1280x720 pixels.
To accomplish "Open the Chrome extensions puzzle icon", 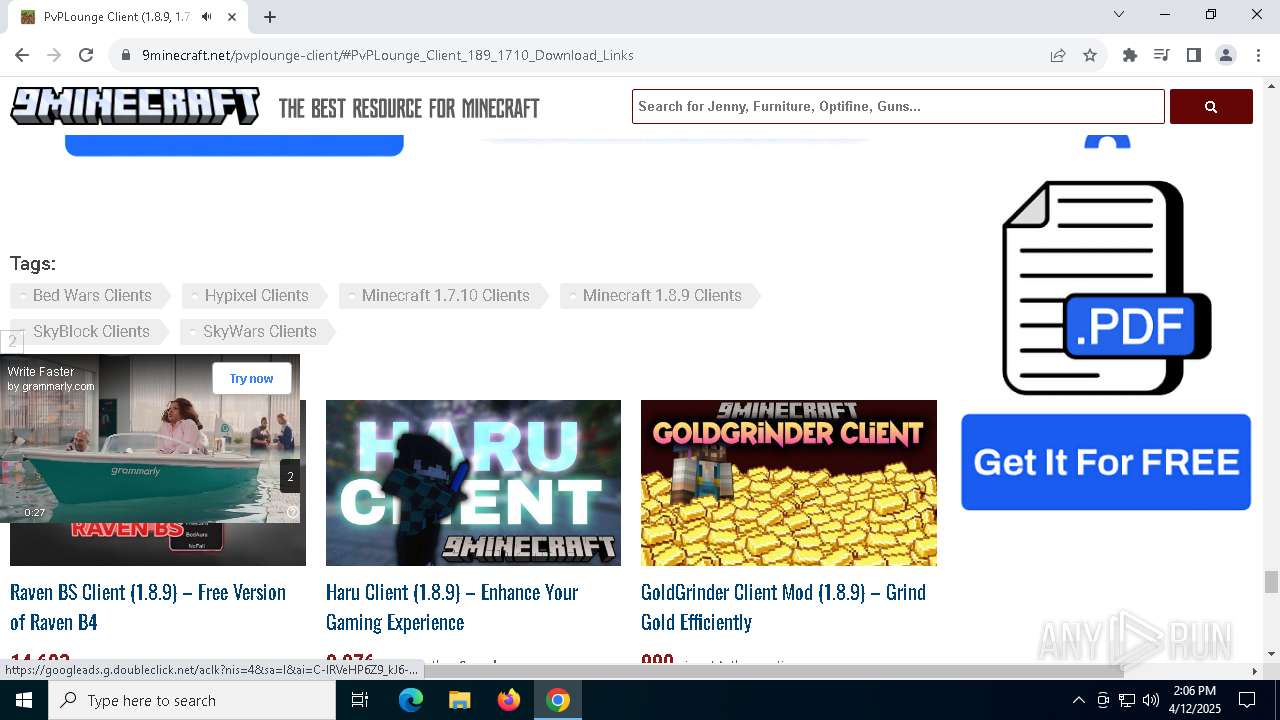I will coord(1130,55).
